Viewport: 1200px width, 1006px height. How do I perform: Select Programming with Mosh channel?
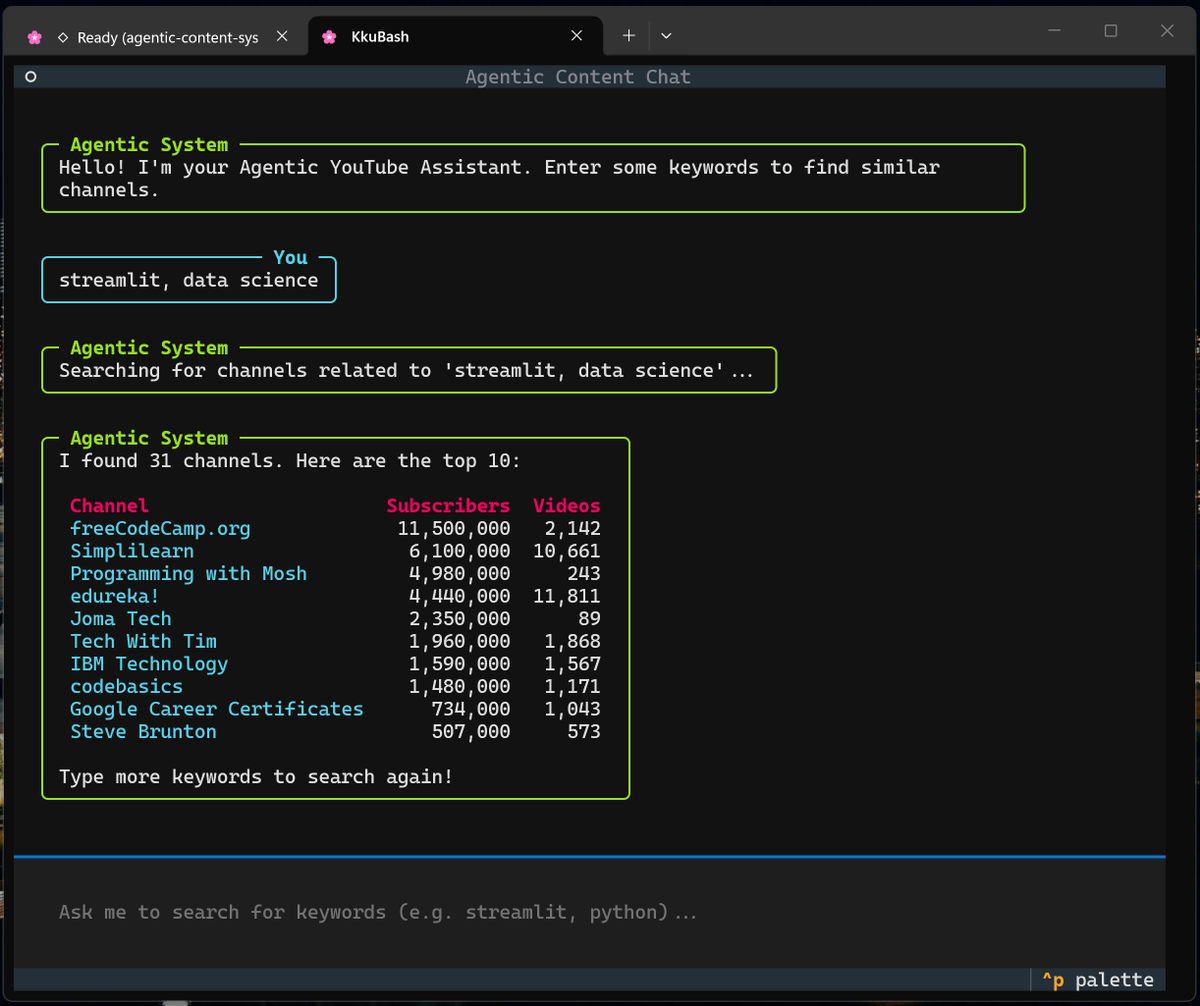(x=188, y=574)
